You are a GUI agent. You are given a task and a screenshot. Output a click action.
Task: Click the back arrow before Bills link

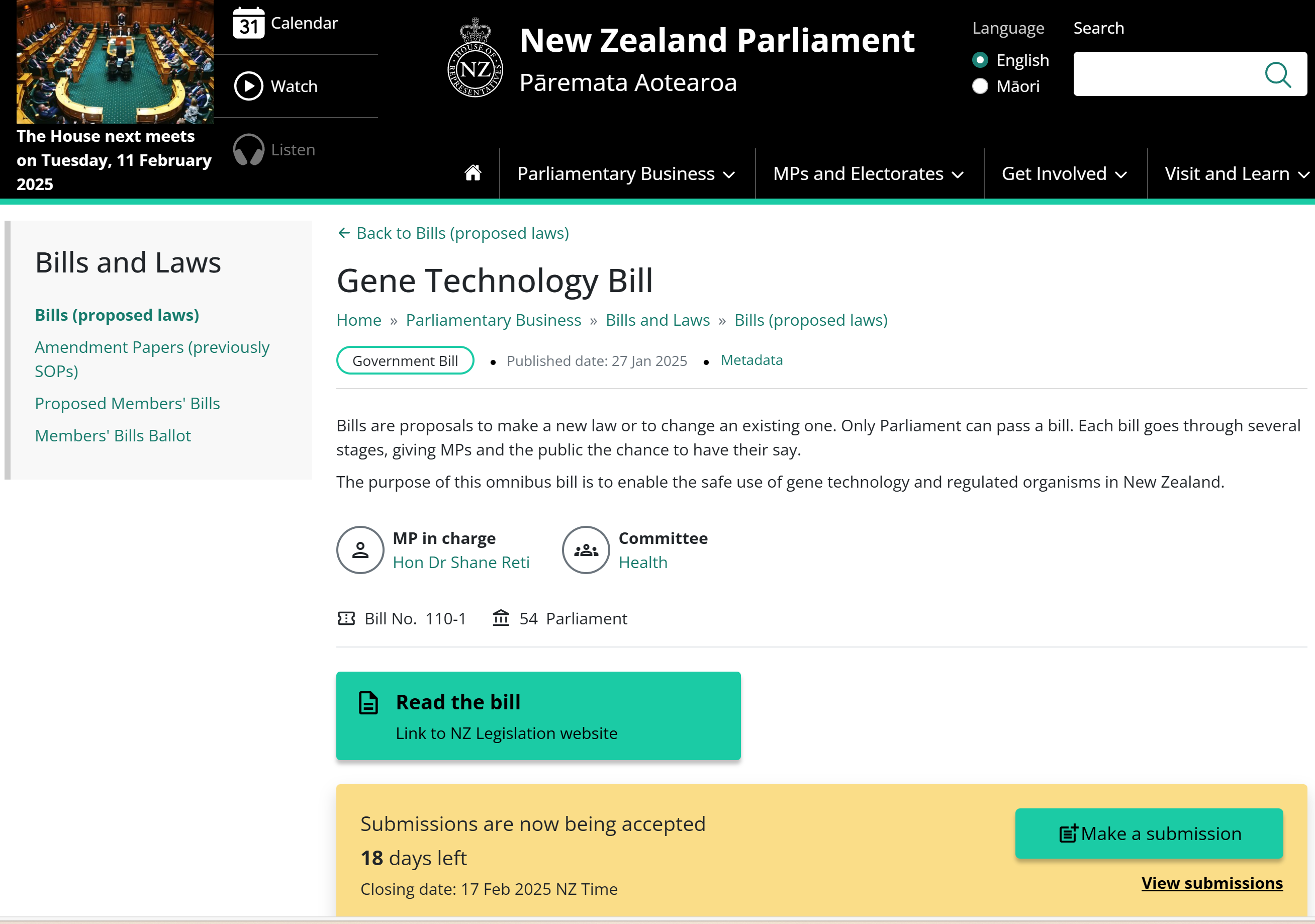pos(344,233)
